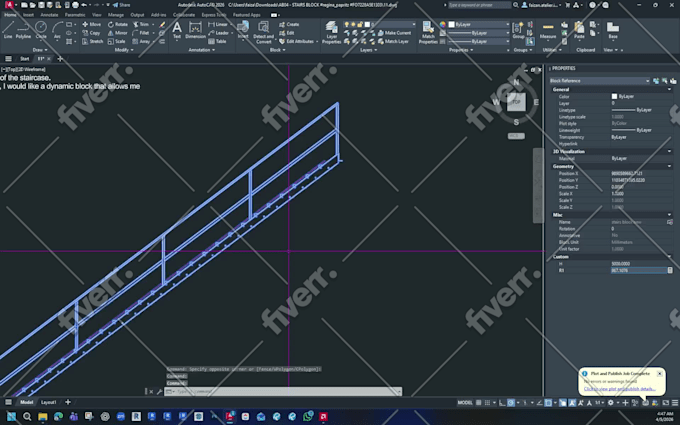Expand the Layers panel flyout

coord(369,50)
